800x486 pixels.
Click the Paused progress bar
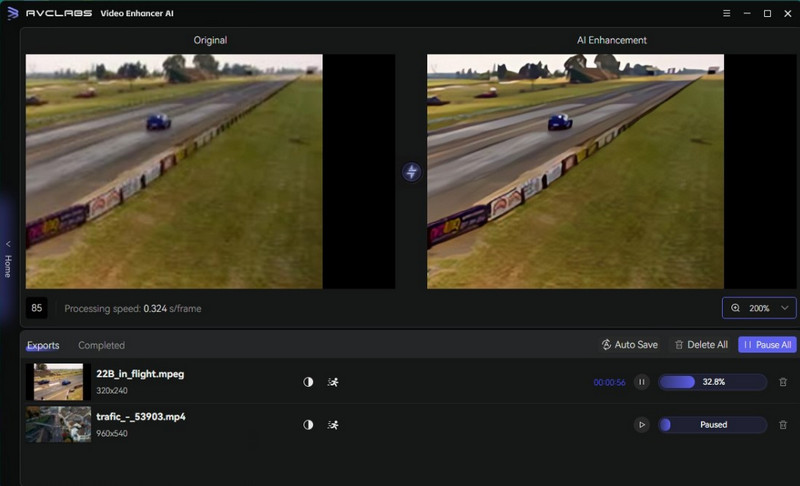click(712, 425)
